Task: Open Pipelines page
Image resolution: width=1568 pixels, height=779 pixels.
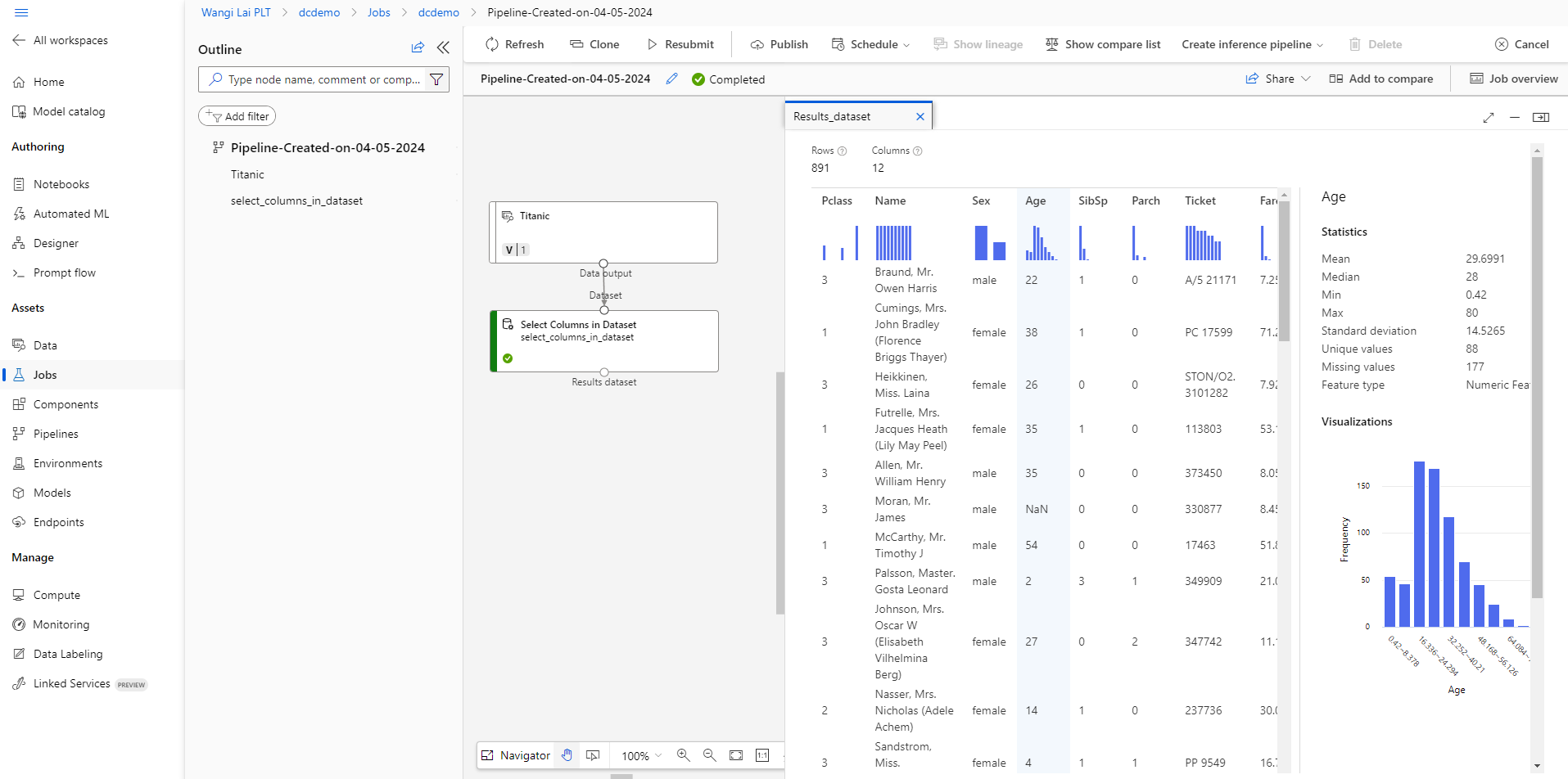Action: click(x=46, y=434)
